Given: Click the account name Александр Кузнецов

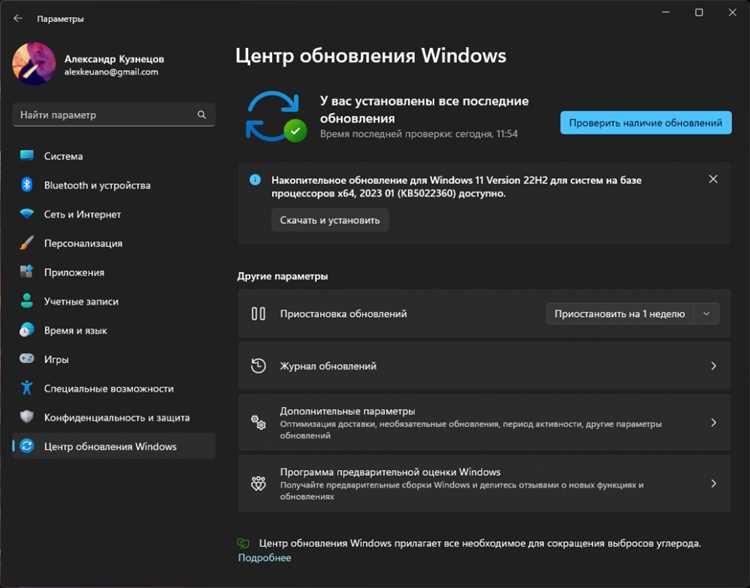Looking at the screenshot, I should tap(114, 59).
